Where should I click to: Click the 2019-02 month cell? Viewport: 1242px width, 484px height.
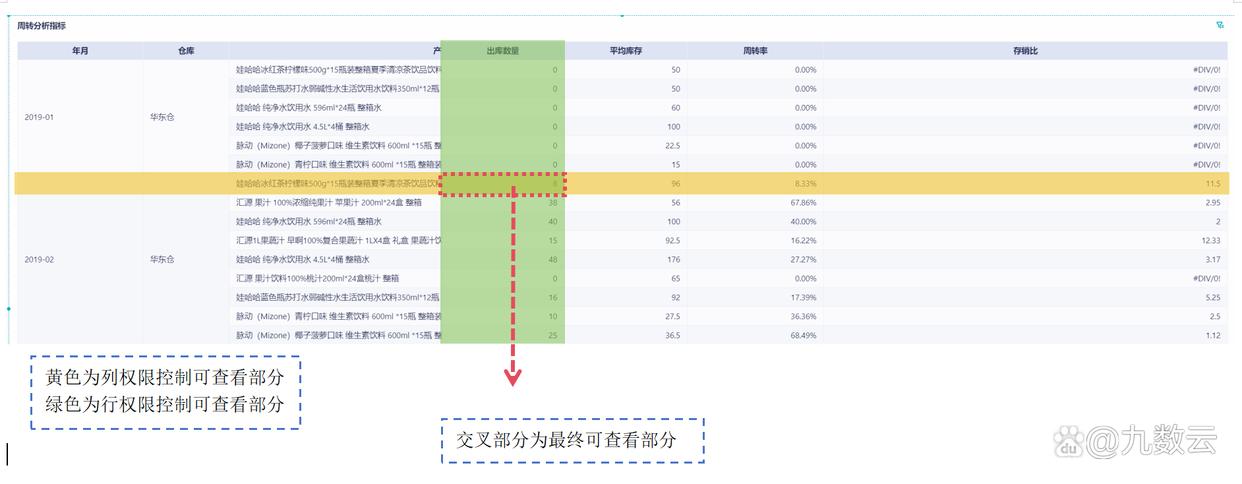39,259
